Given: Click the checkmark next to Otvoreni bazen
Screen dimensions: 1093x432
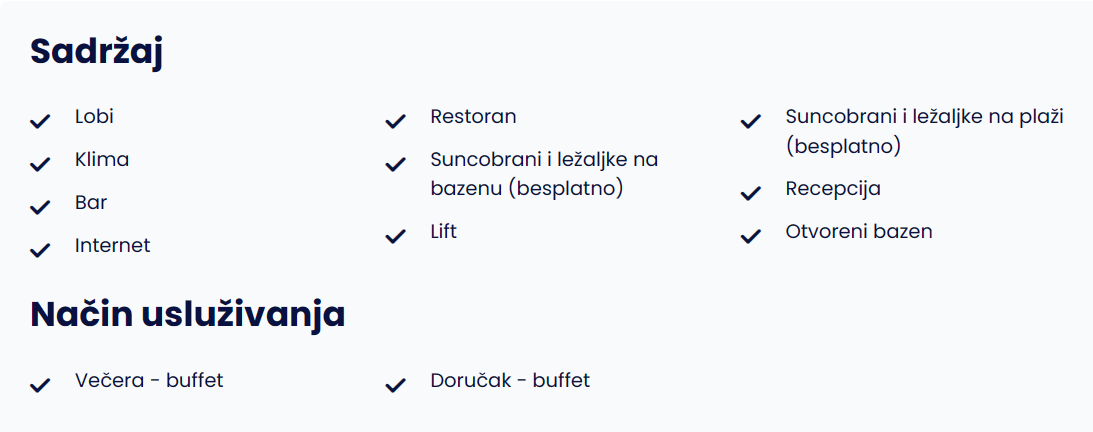Looking at the screenshot, I should pyautogui.click(x=750, y=237).
